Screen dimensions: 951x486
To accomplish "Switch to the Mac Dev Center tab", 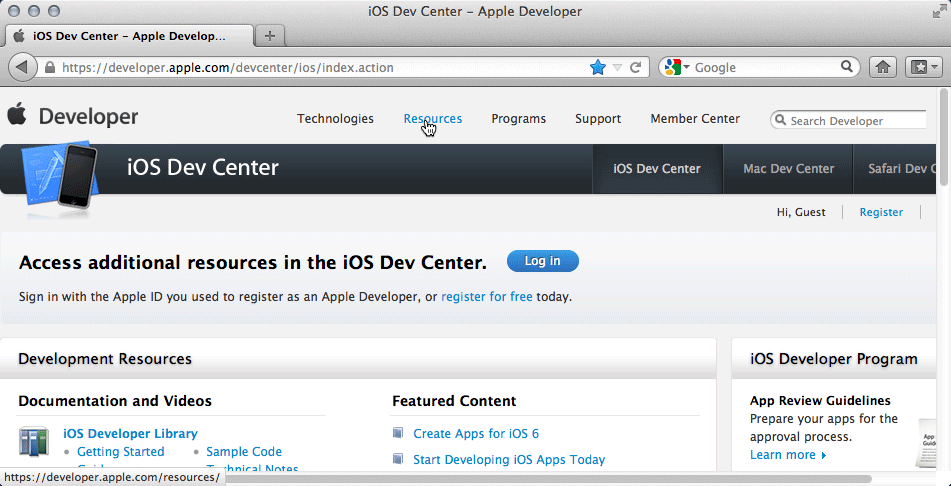I will coord(788,169).
